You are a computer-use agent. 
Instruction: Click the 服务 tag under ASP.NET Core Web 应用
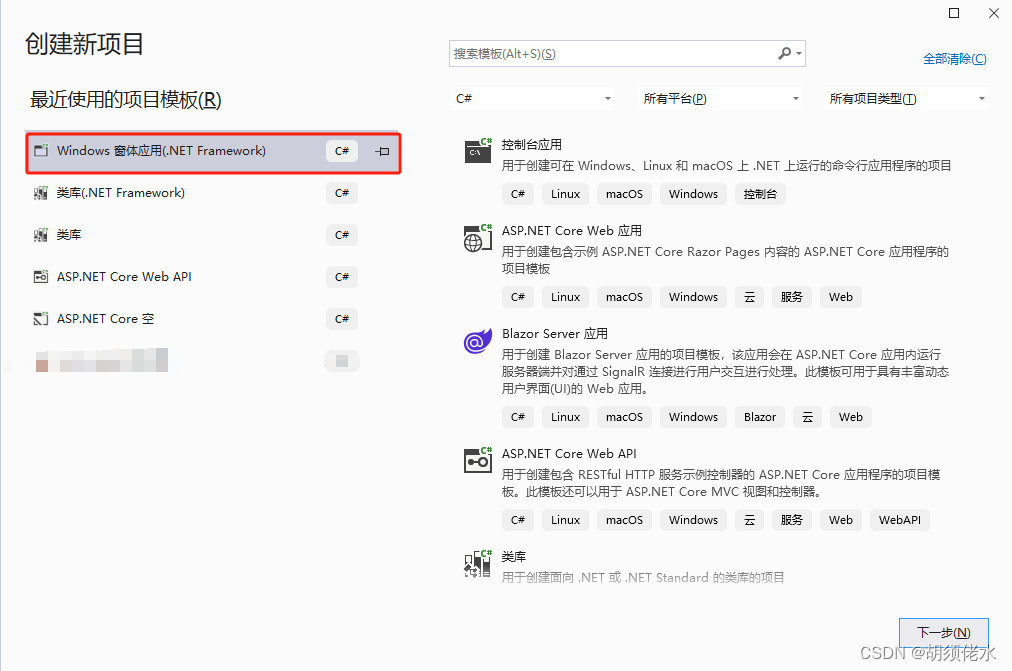[x=792, y=297]
